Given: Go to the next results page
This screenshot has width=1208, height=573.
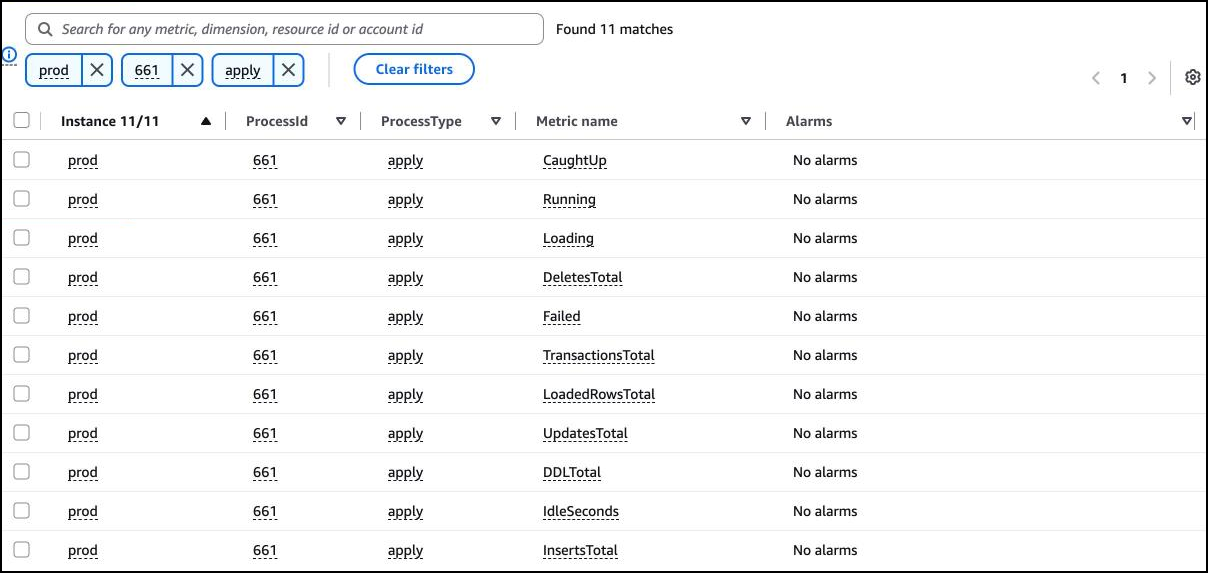Looking at the screenshot, I should point(1152,78).
